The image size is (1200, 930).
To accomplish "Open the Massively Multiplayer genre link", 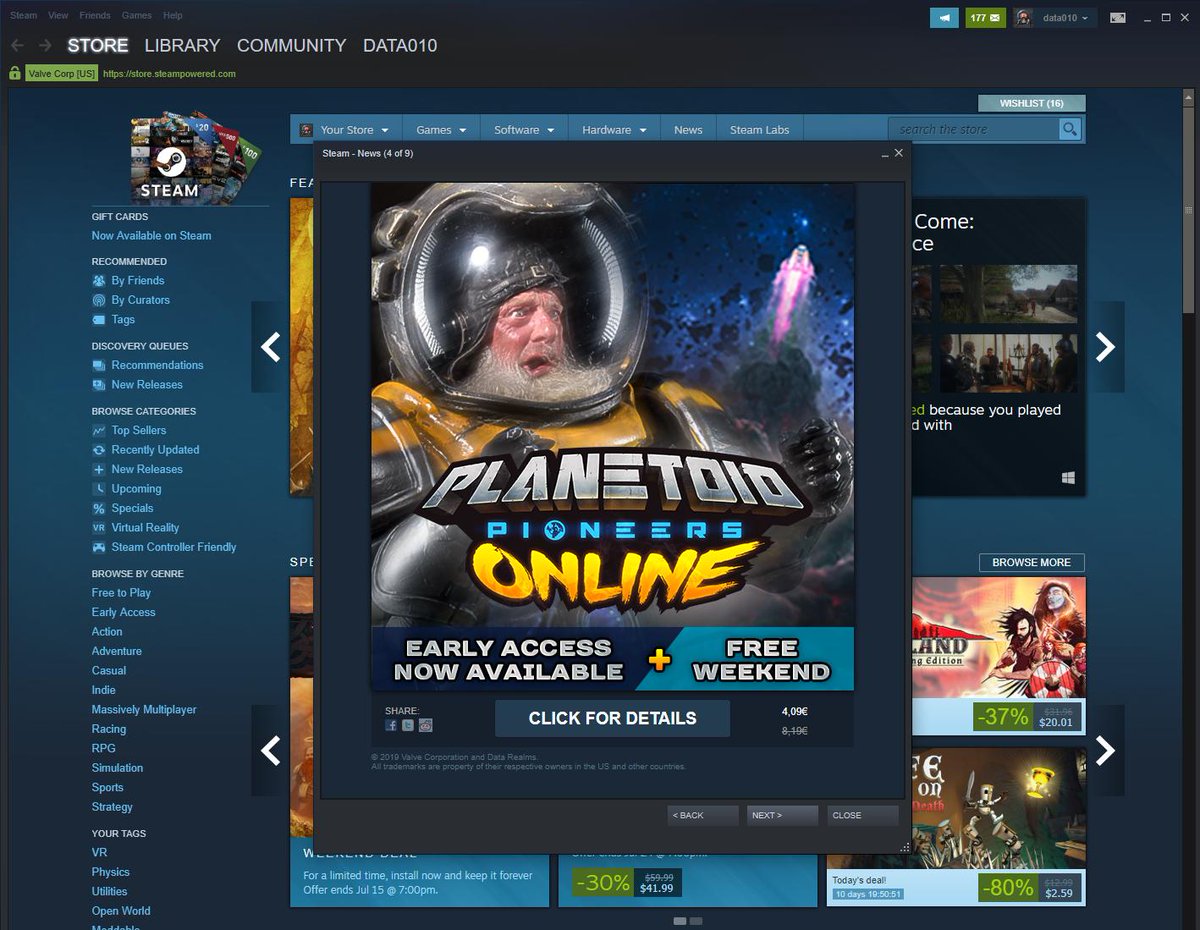I will (144, 710).
